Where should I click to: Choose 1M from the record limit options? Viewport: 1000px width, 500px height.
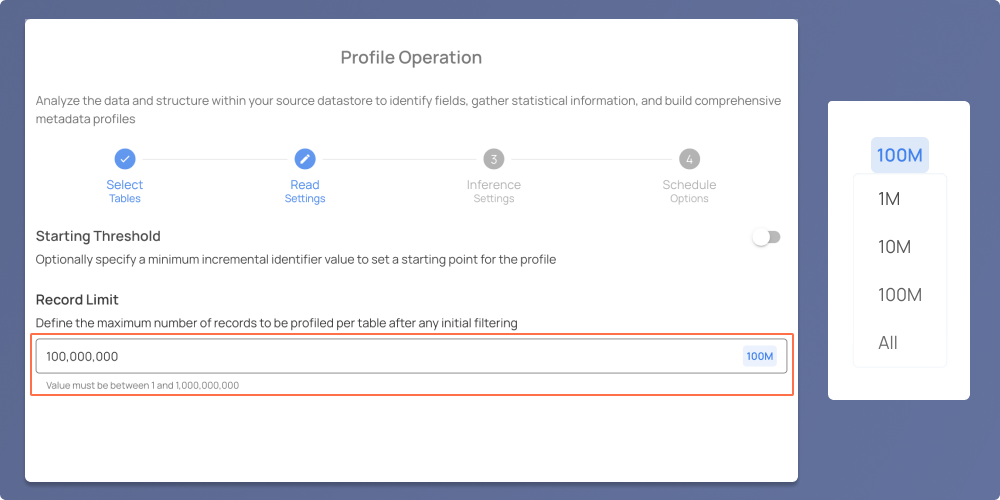pyautogui.click(x=889, y=199)
